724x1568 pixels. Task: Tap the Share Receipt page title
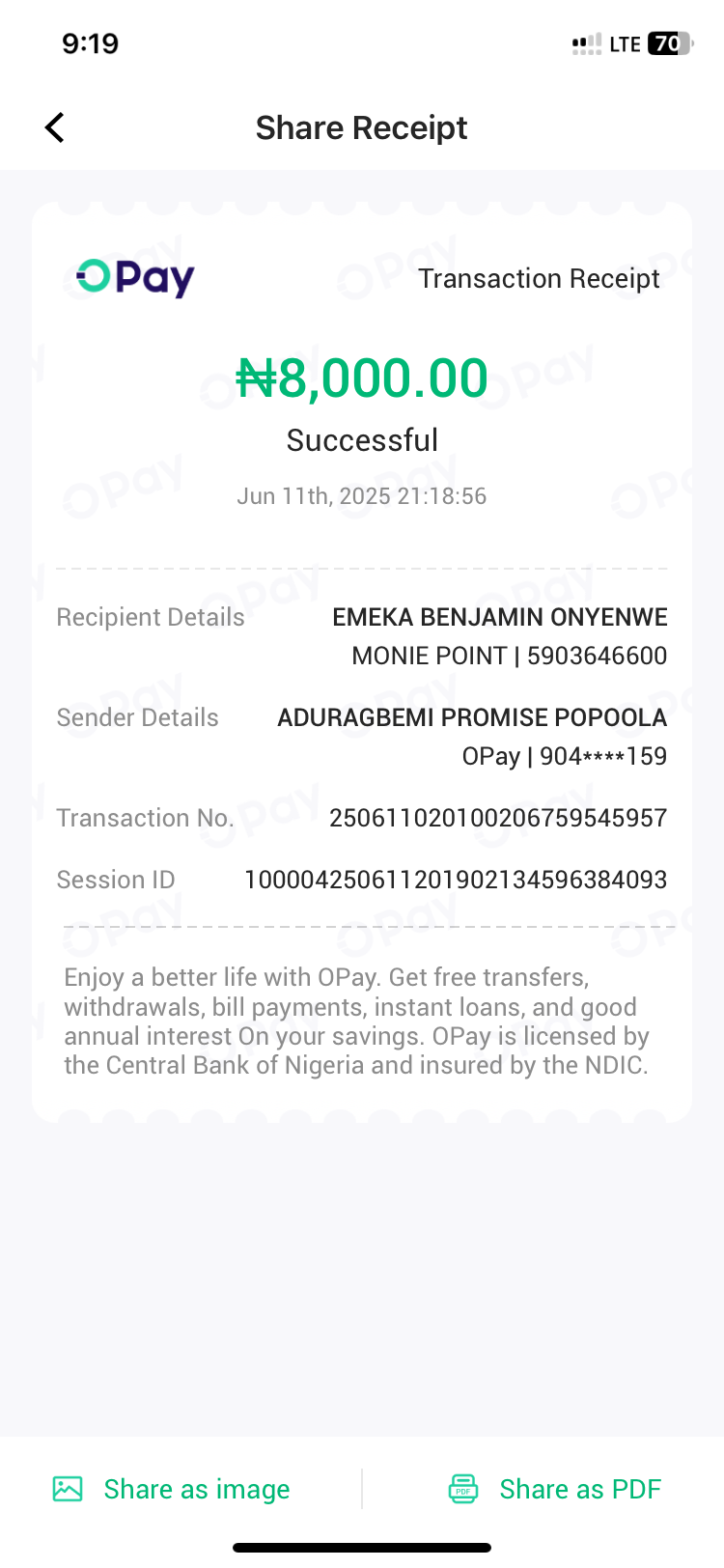(x=361, y=127)
